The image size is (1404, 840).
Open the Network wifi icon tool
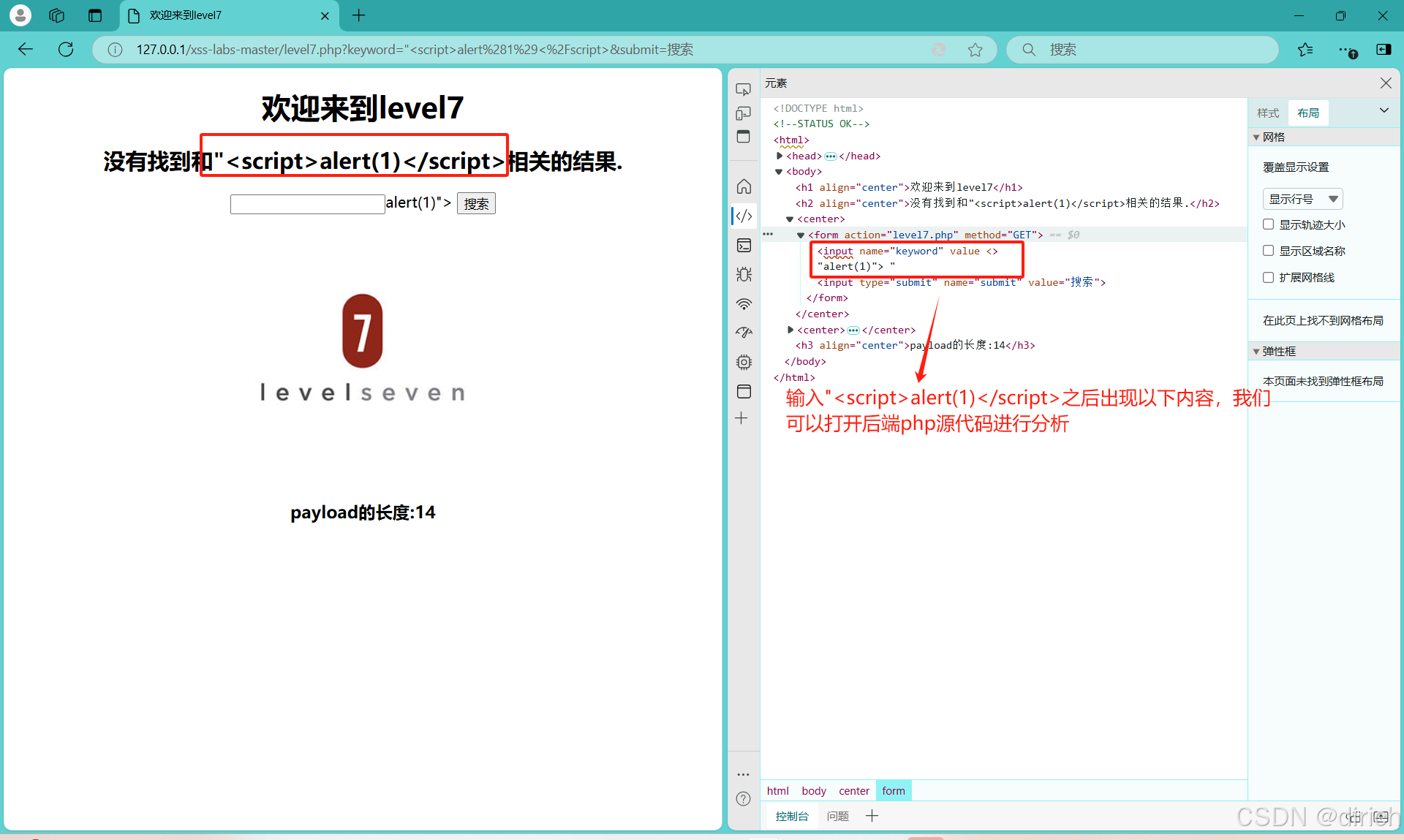coord(744,304)
